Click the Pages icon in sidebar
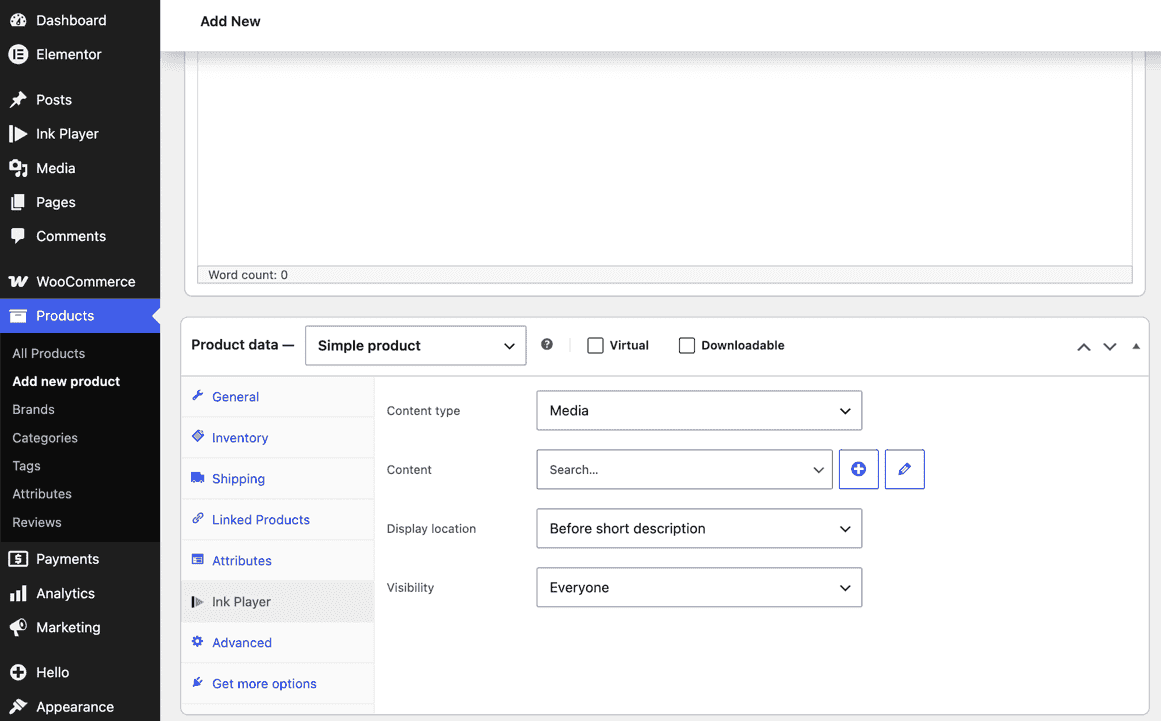The height and width of the screenshot is (721, 1161). tap(18, 202)
